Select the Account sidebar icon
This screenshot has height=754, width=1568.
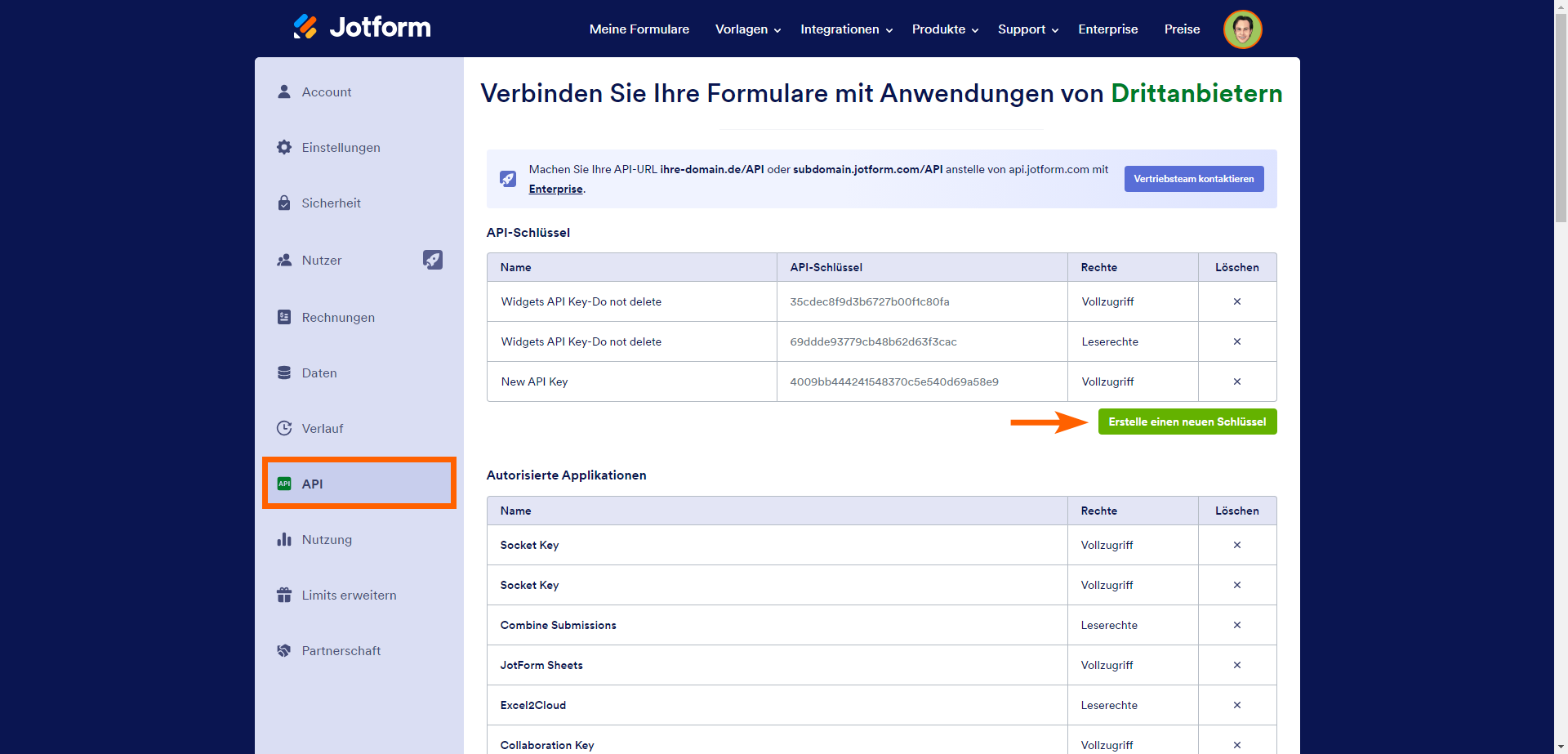click(283, 91)
